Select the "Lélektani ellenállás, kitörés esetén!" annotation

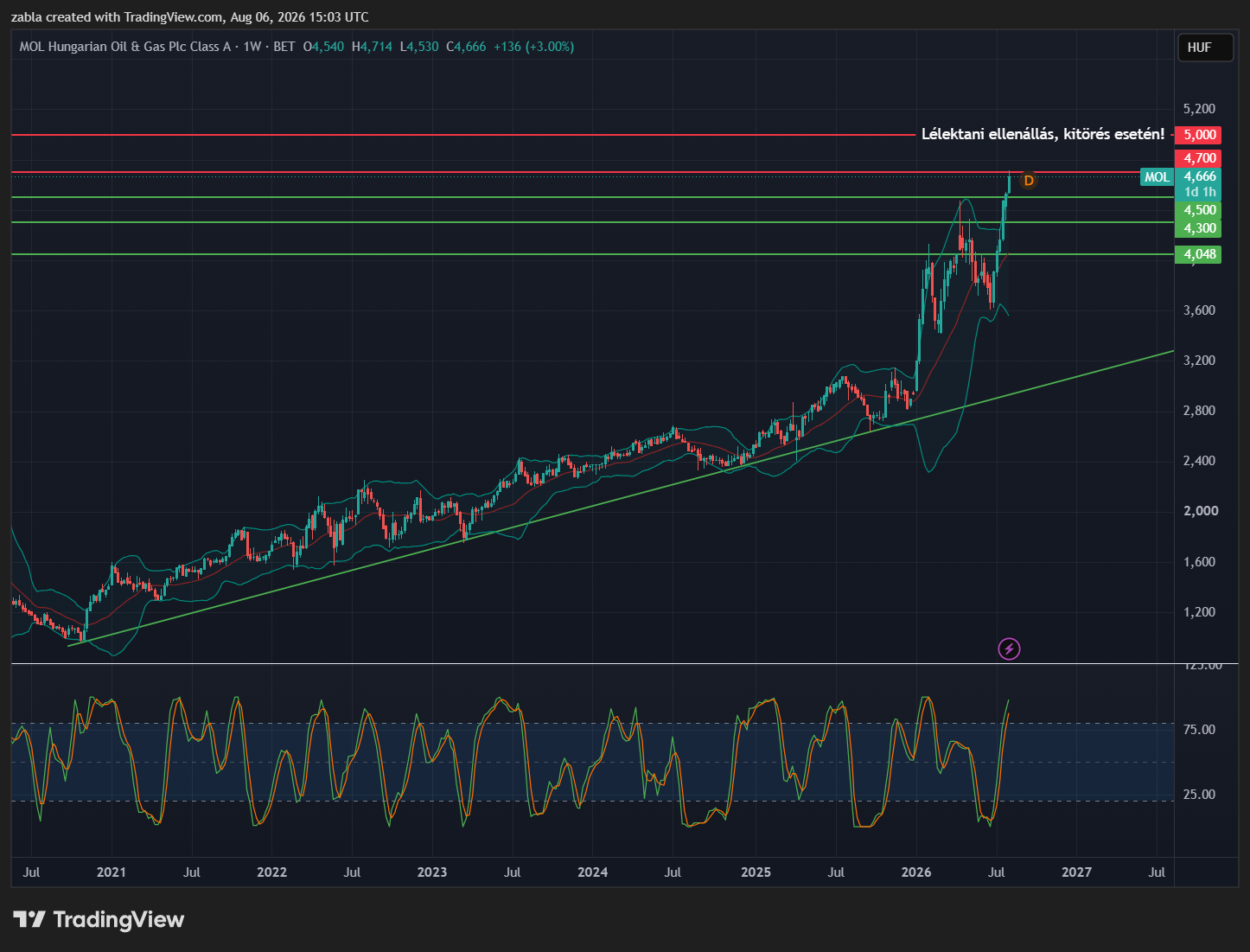(x=1043, y=134)
